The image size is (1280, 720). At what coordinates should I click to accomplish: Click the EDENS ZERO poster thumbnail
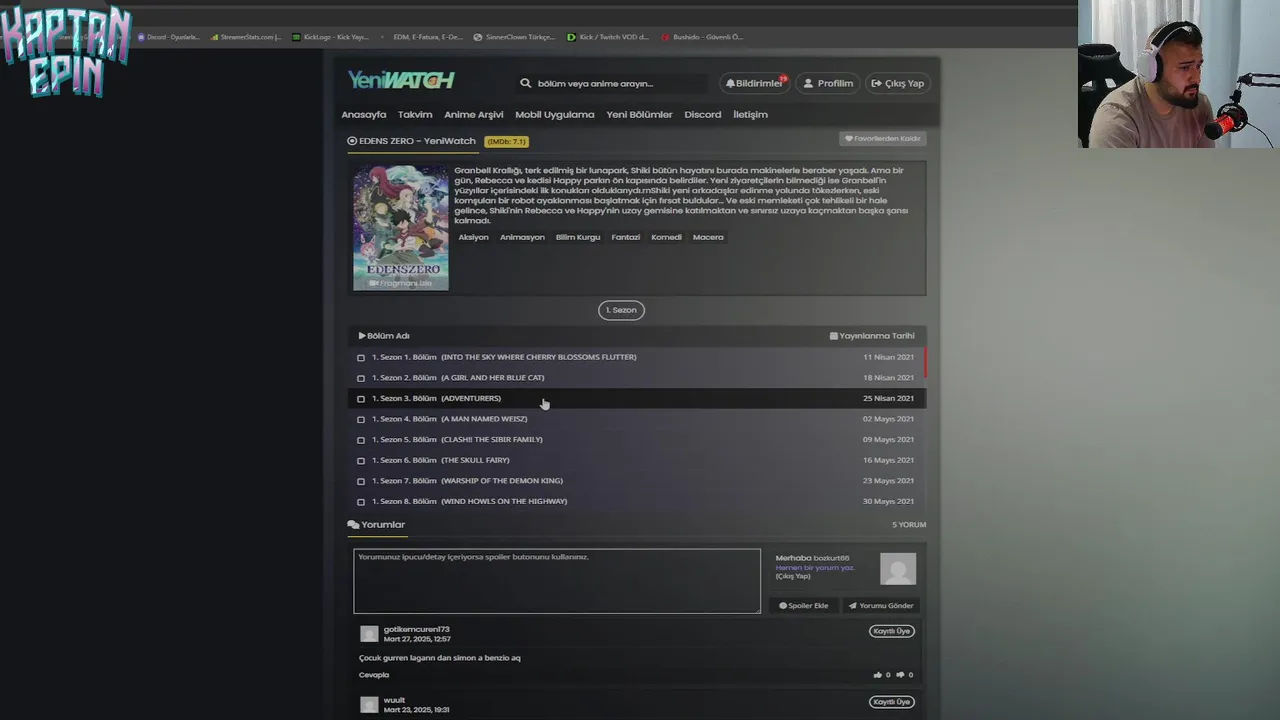pyautogui.click(x=401, y=228)
